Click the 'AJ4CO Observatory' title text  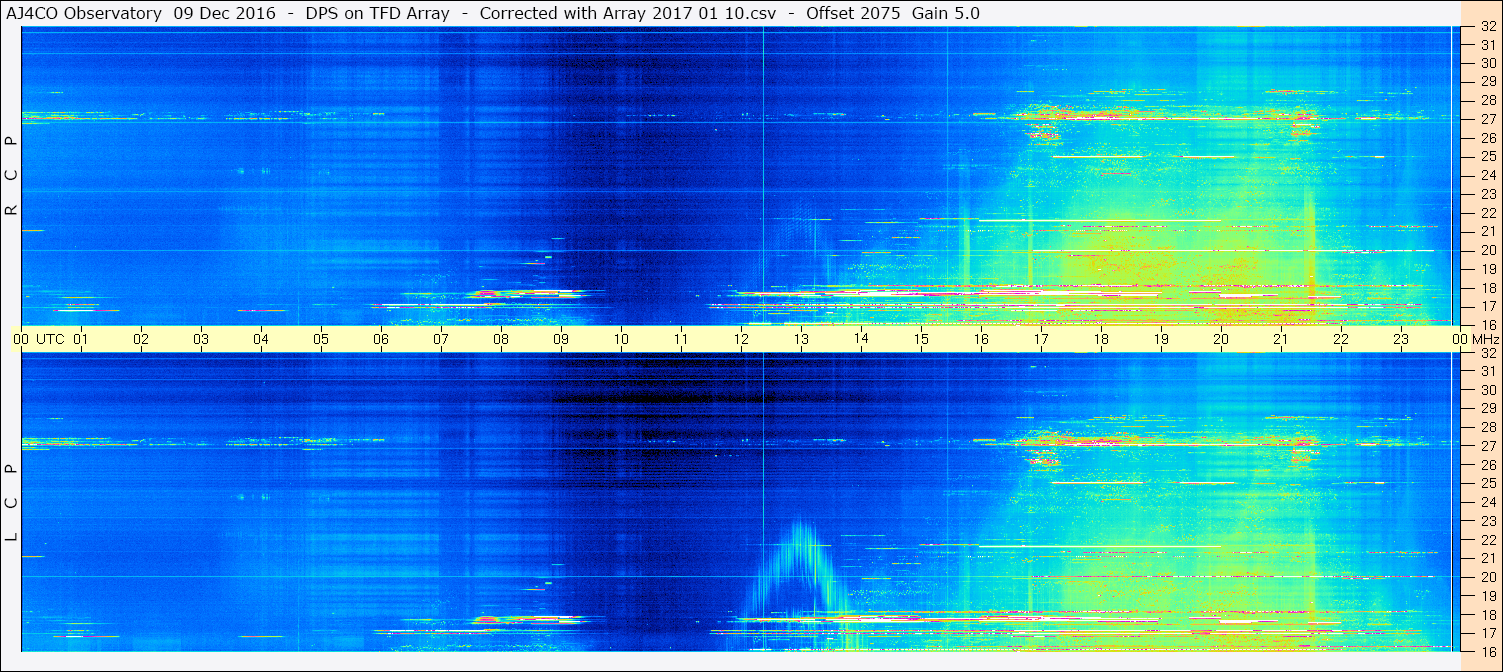click(84, 13)
